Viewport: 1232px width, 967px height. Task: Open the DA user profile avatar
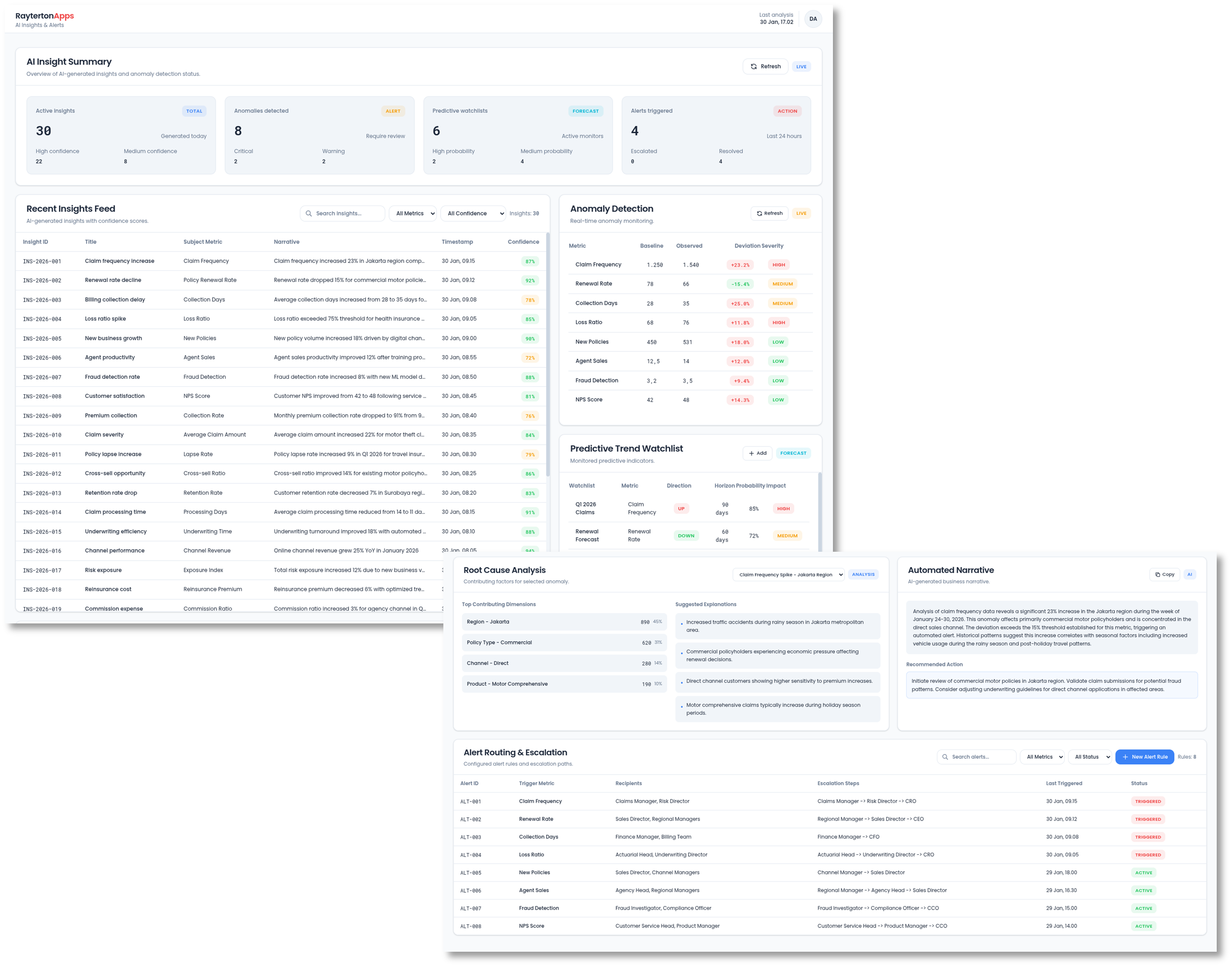point(813,18)
